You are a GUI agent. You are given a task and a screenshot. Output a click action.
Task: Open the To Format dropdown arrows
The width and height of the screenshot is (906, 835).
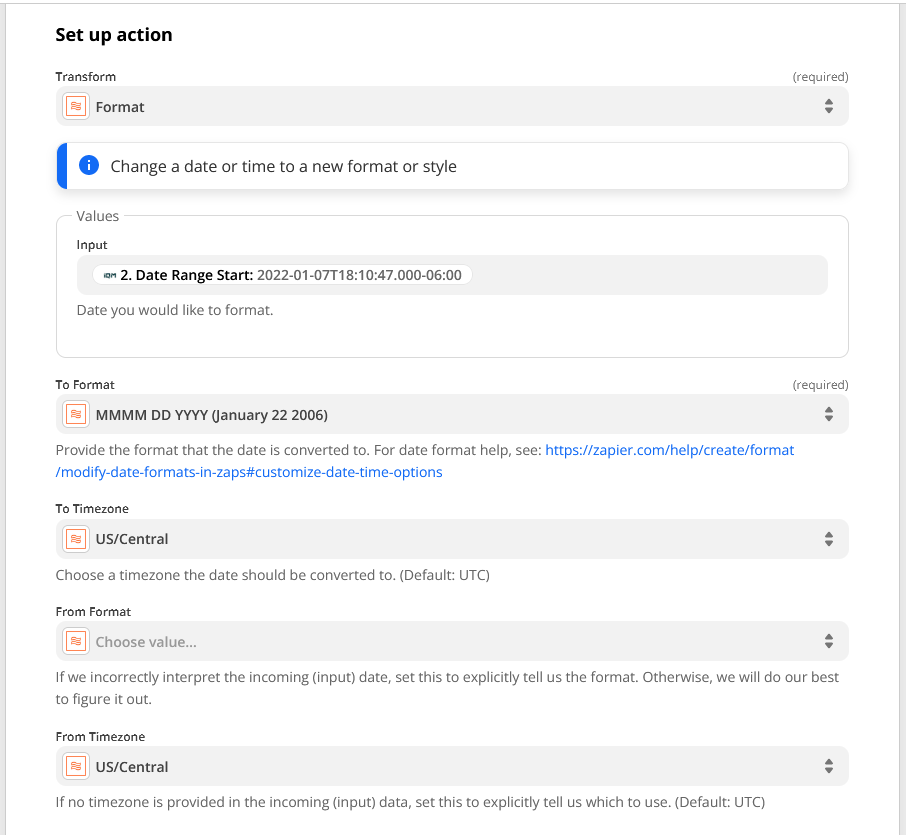828,414
